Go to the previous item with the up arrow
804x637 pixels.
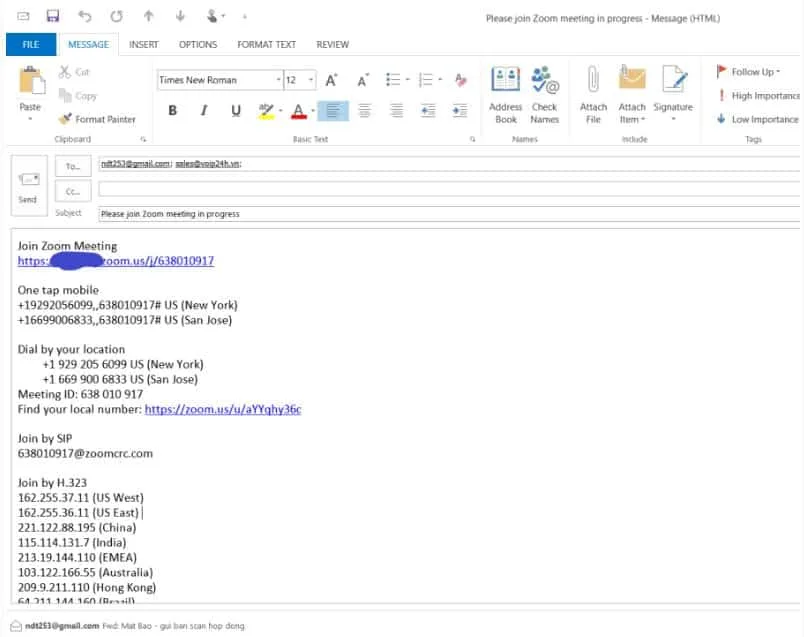click(x=149, y=16)
